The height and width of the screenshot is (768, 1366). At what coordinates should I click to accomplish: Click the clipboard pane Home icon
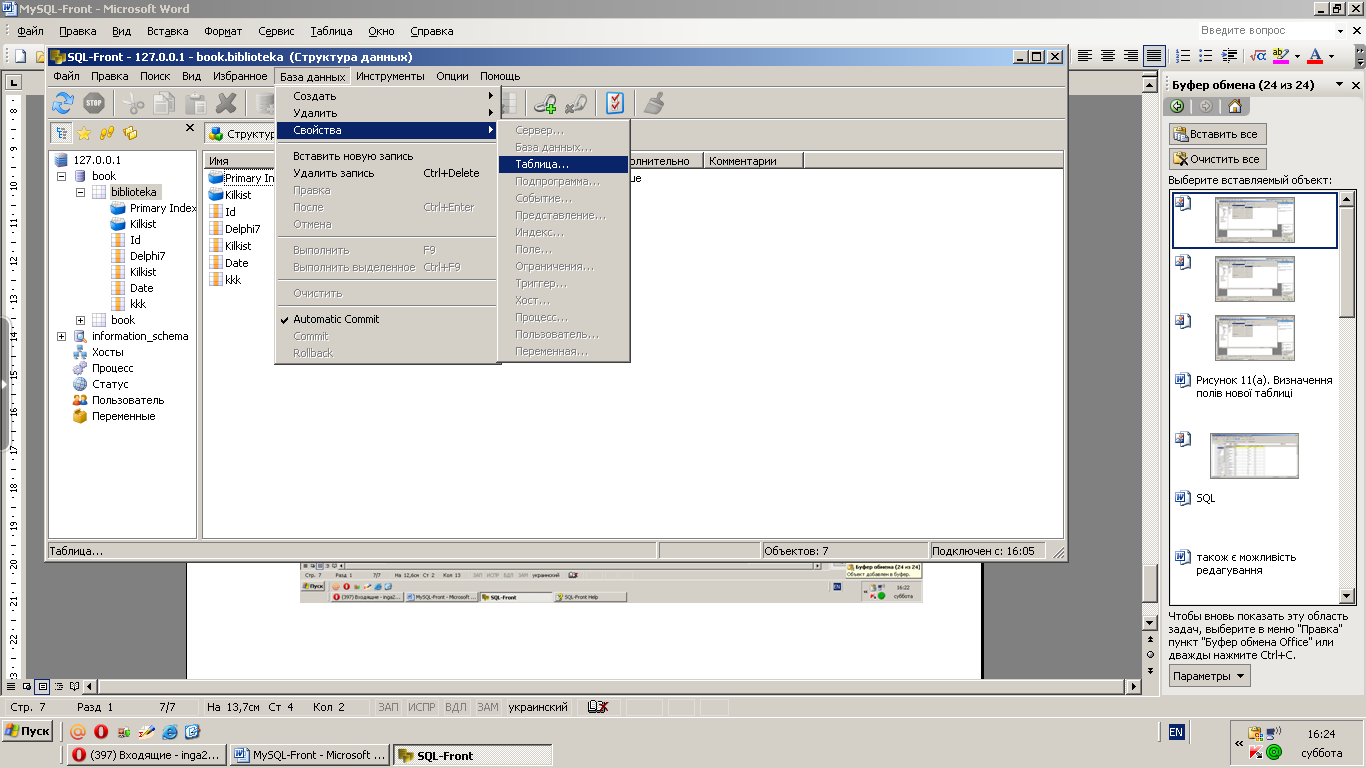tap(1234, 106)
